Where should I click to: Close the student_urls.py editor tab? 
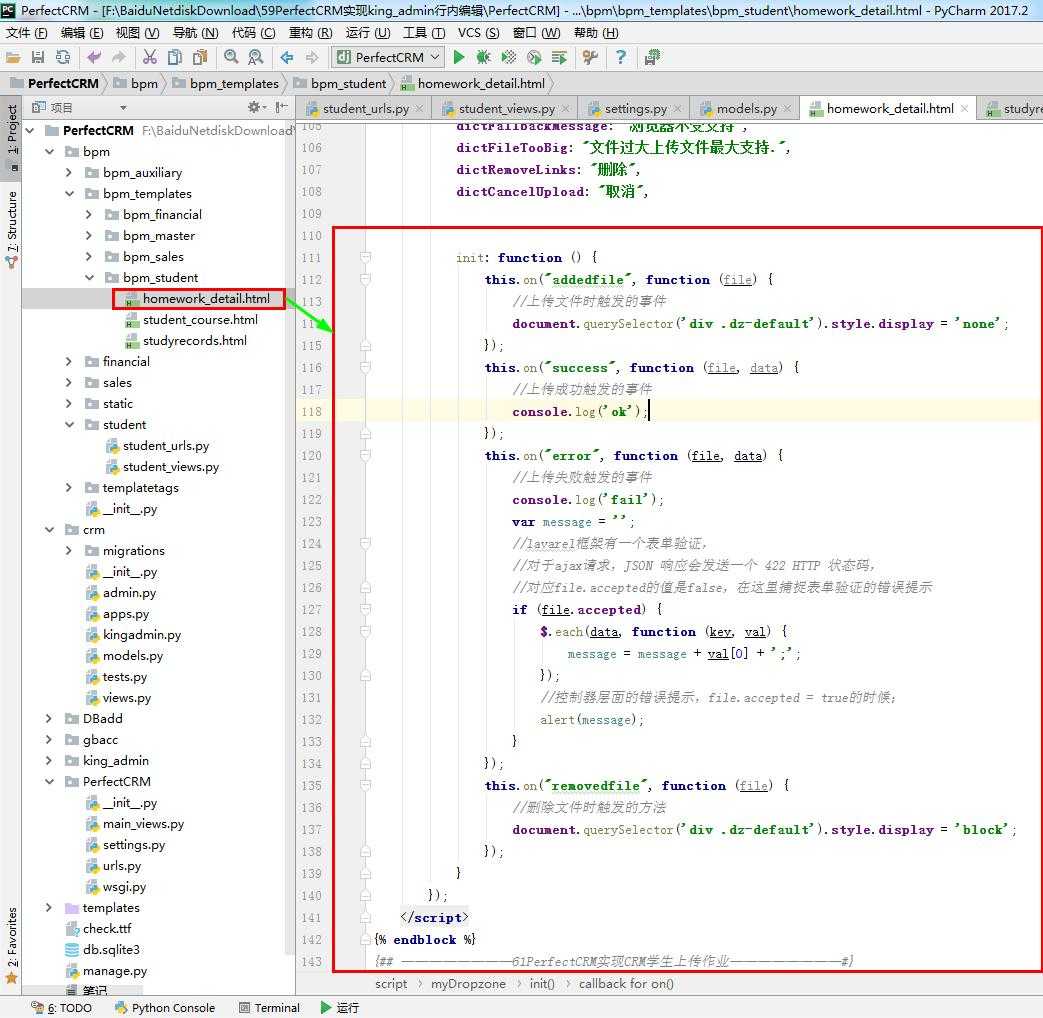pos(419,108)
